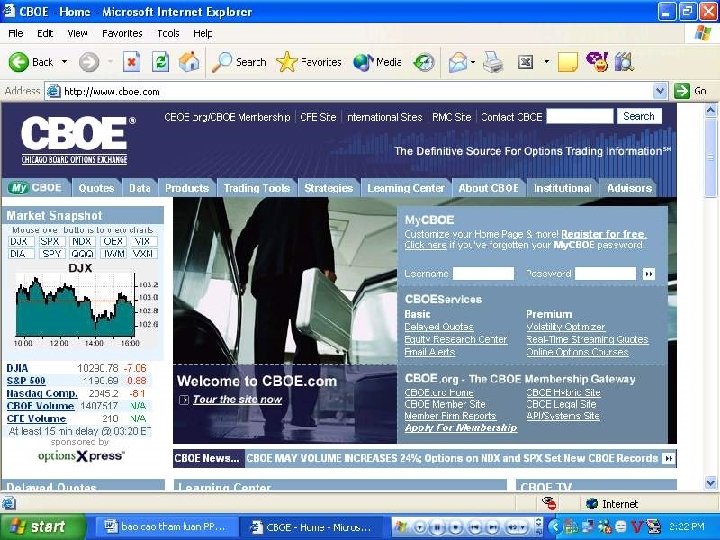Open the Edit menu
Screen dimensions: 720x540
pyautogui.click(x=45, y=33)
